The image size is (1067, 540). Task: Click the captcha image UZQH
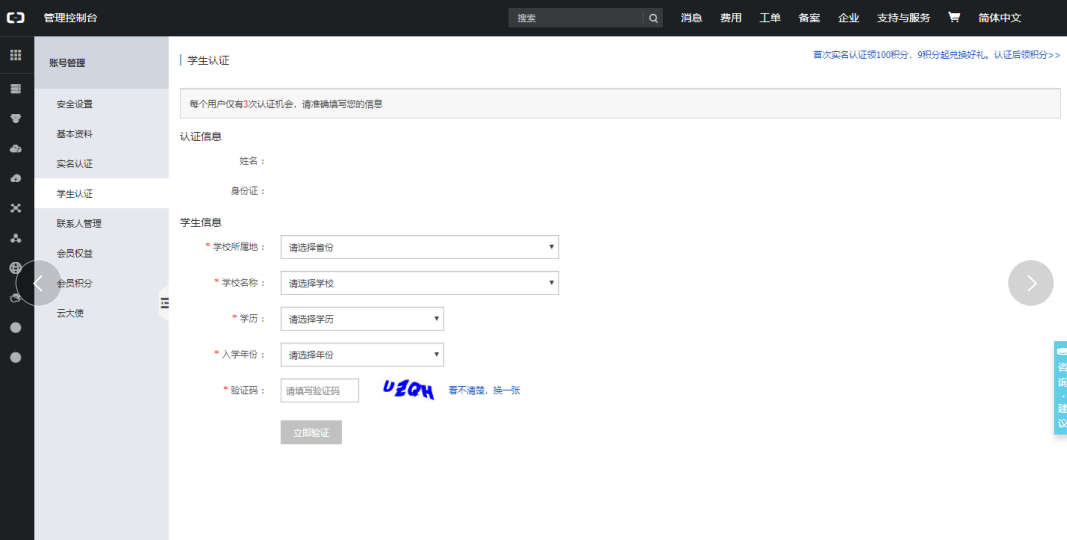(x=408, y=391)
